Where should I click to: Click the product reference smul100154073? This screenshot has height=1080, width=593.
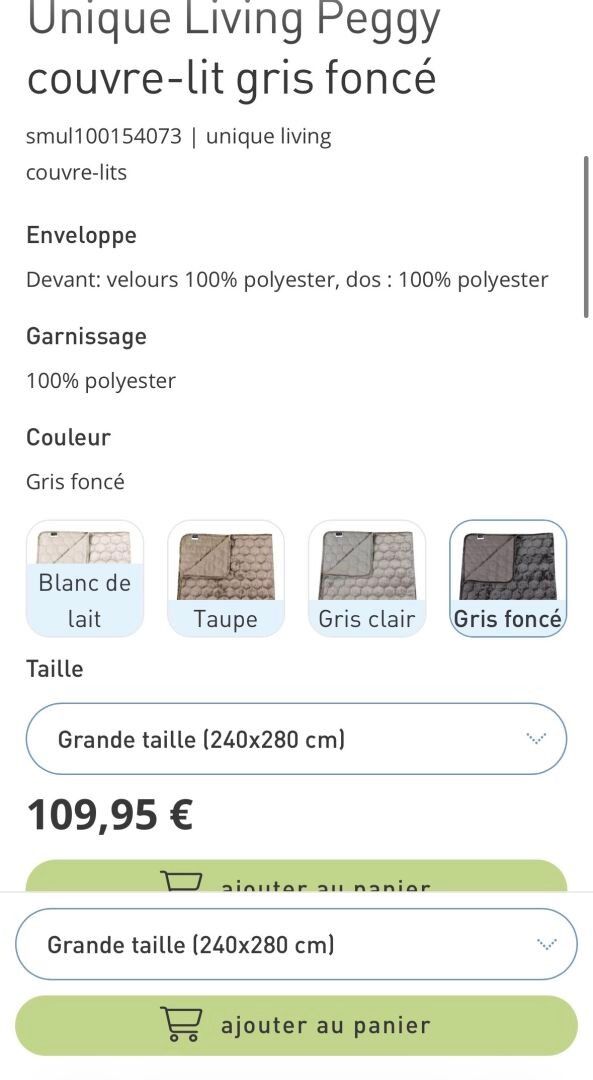(x=104, y=136)
